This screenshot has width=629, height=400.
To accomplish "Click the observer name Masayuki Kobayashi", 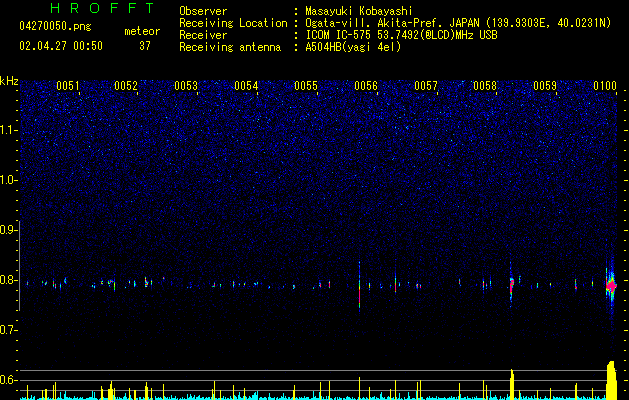I will [x=358, y=11].
